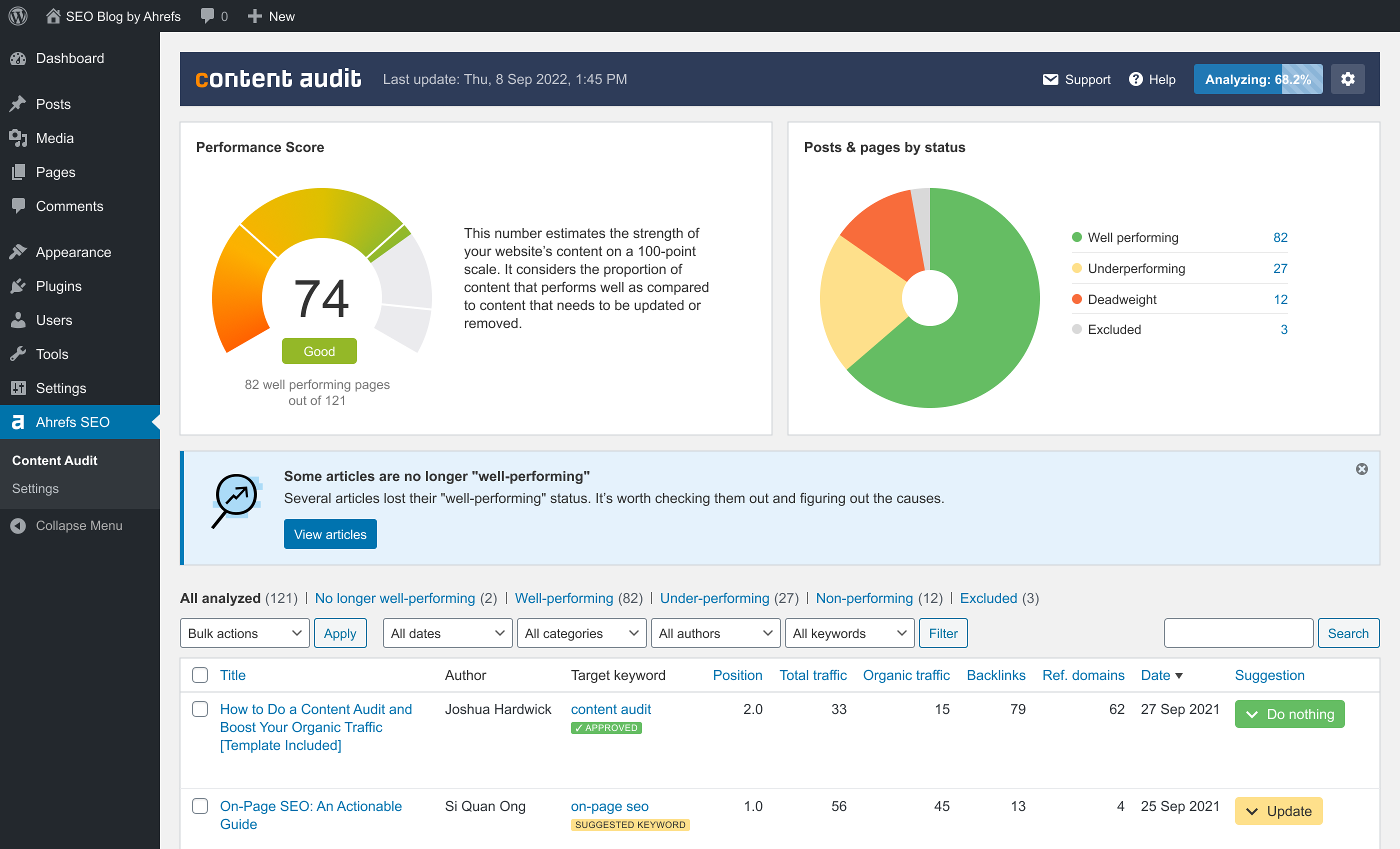Open settings via the gear icon
1400x849 pixels.
click(1347, 79)
